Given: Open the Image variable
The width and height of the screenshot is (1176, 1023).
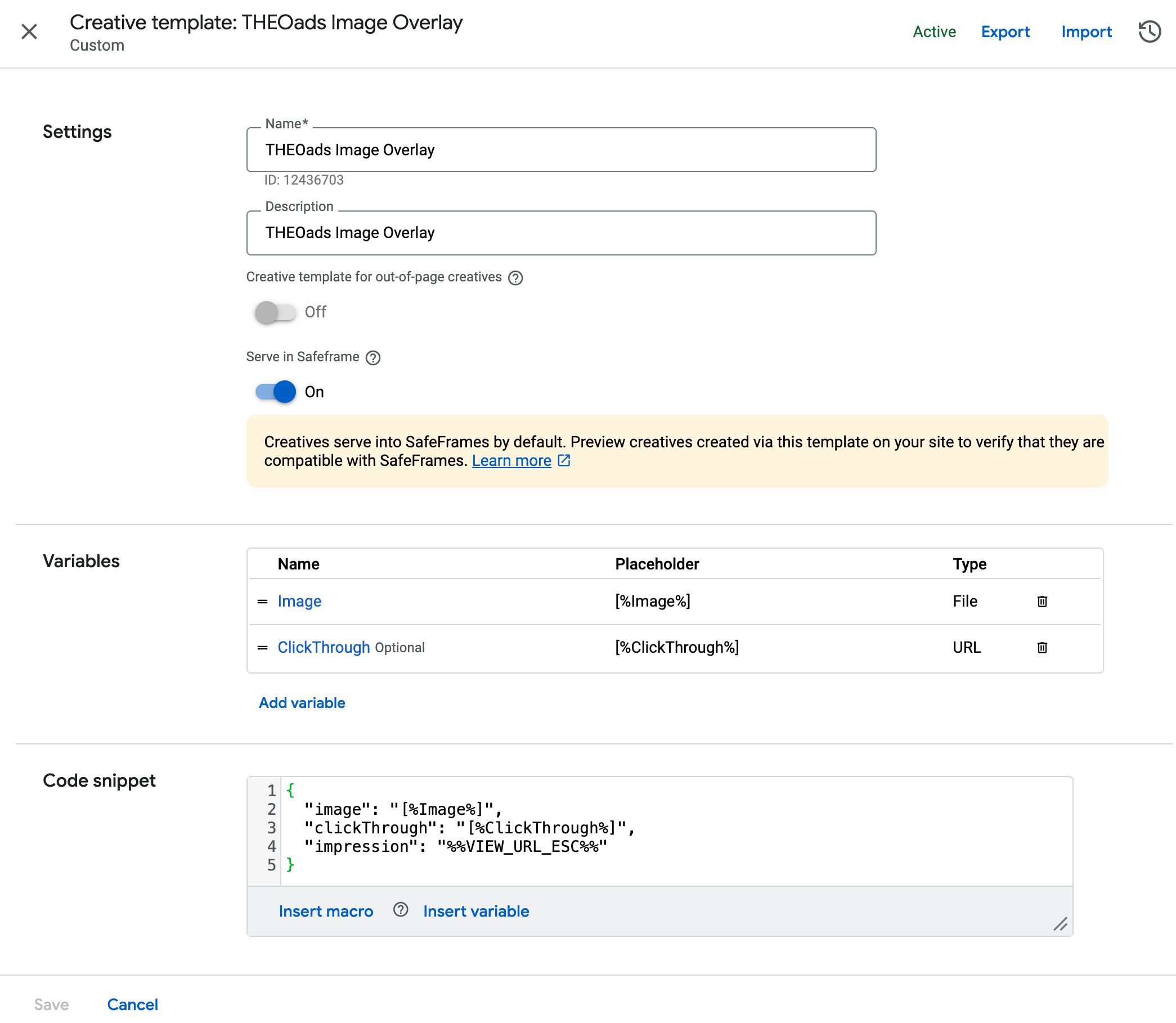Looking at the screenshot, I should click(x=299, y=601).
